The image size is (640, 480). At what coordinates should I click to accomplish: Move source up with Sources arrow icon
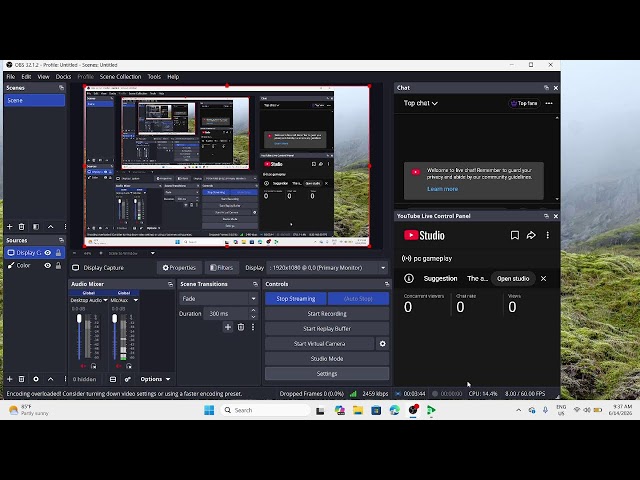click(x=51, y=379)
